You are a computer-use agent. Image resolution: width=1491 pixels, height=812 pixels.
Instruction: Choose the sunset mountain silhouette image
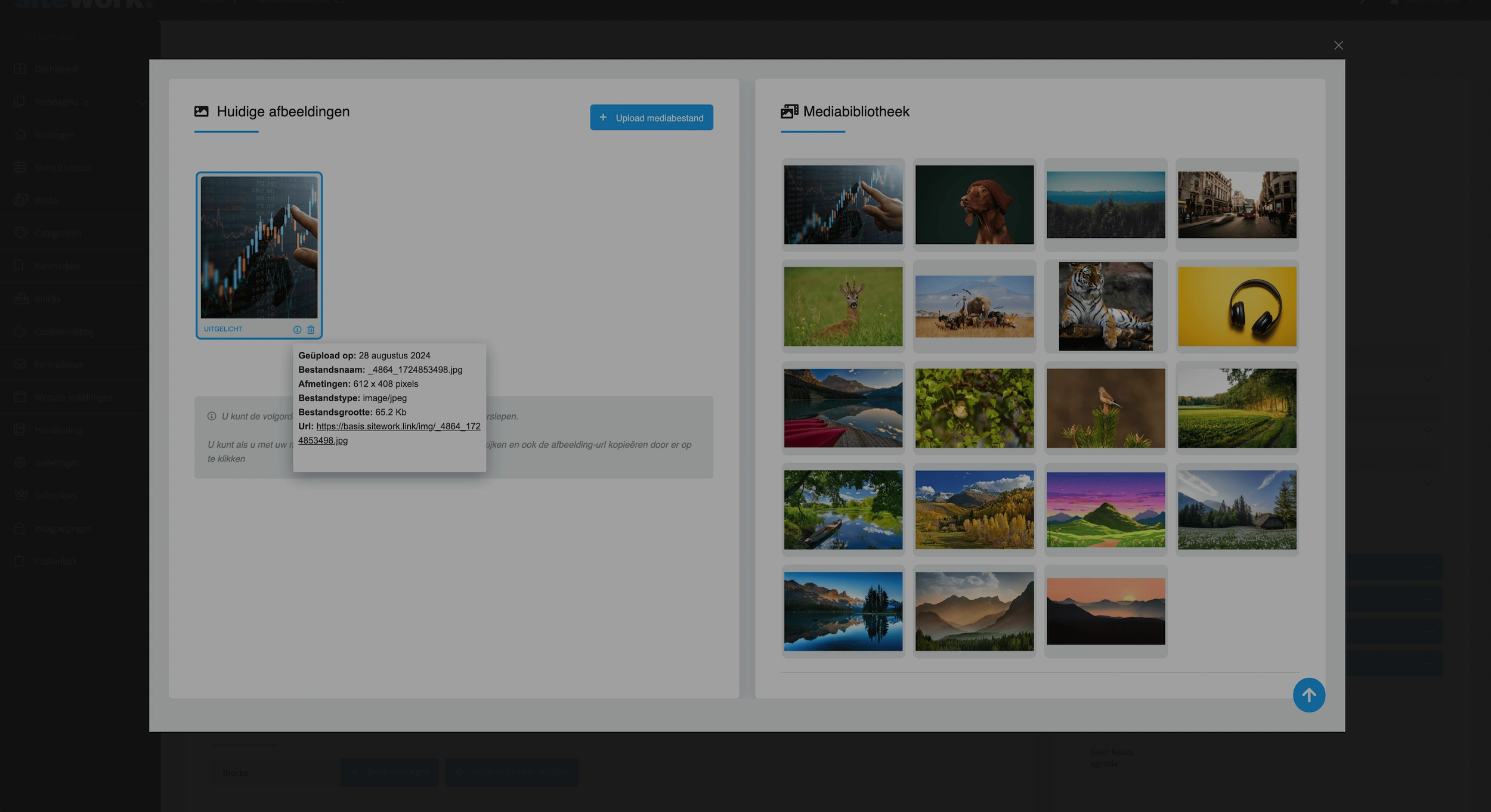point(1105,611)
